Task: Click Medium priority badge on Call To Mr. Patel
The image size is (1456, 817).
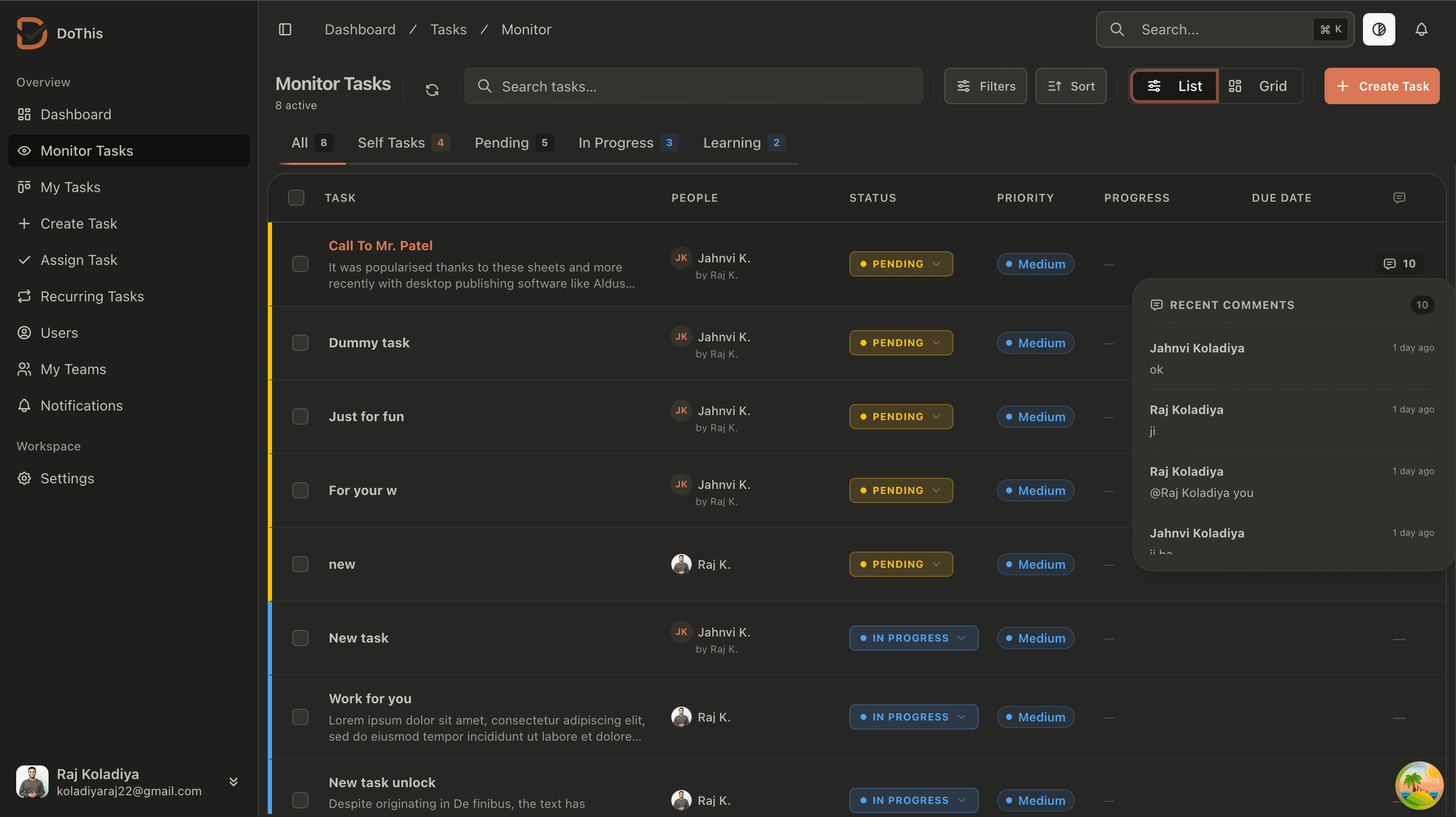Action: [x=1035, y=264]
